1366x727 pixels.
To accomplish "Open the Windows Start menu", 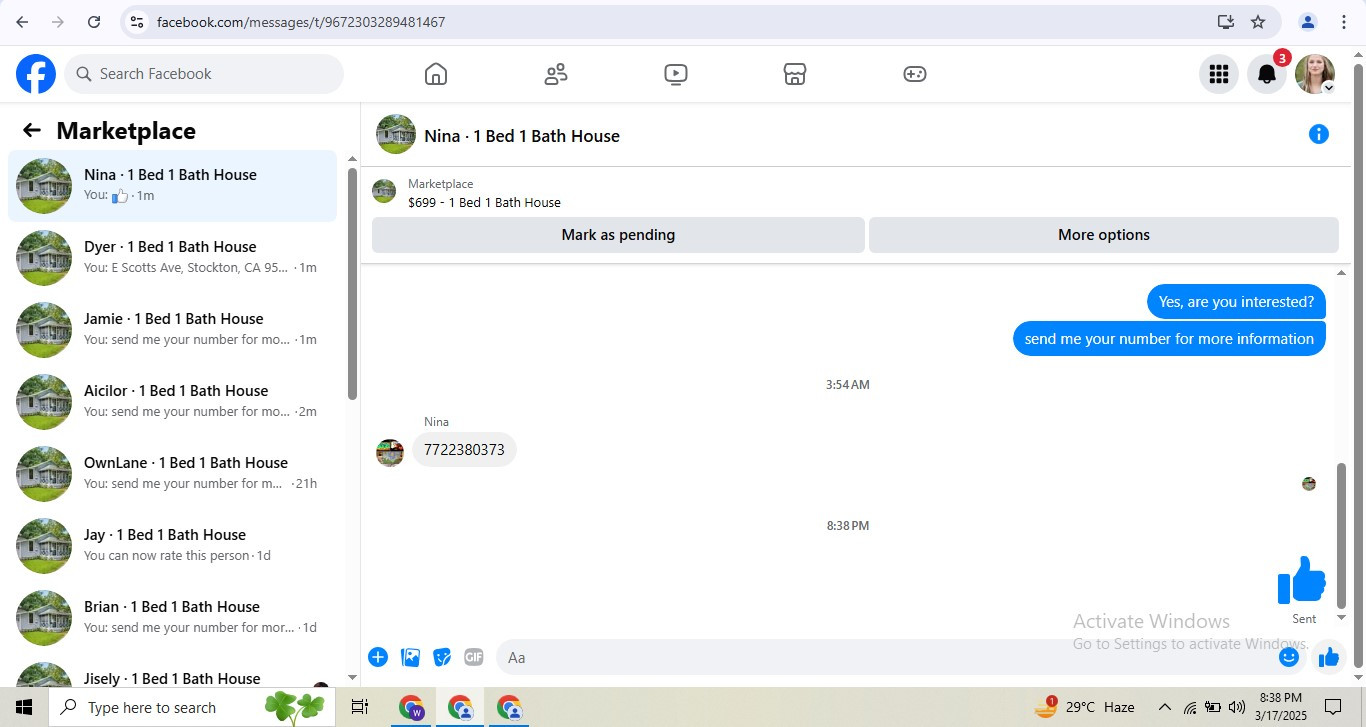I will [24, 707].
